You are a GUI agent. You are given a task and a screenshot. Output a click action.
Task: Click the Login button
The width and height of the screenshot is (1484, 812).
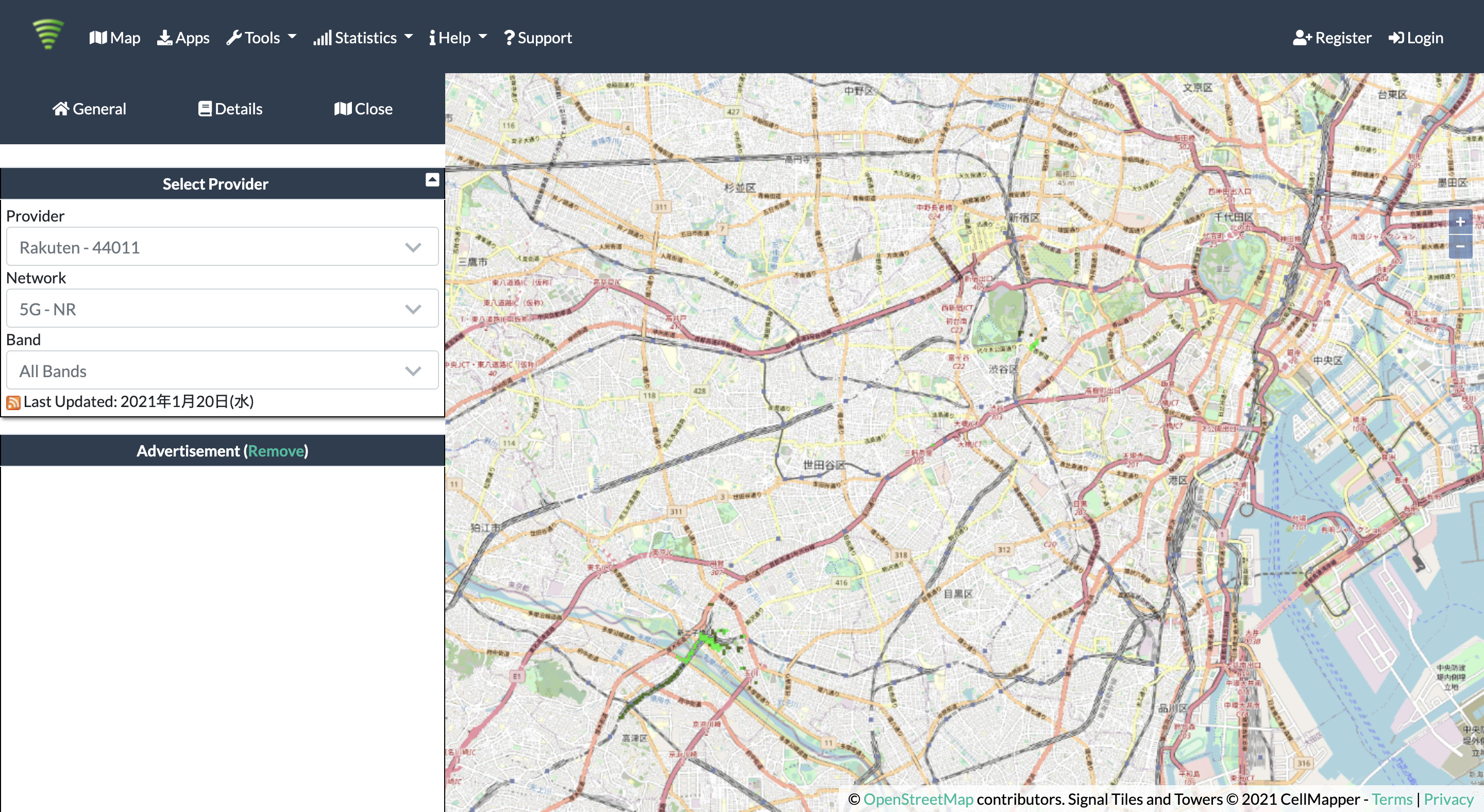click(x=1416, y=38)
